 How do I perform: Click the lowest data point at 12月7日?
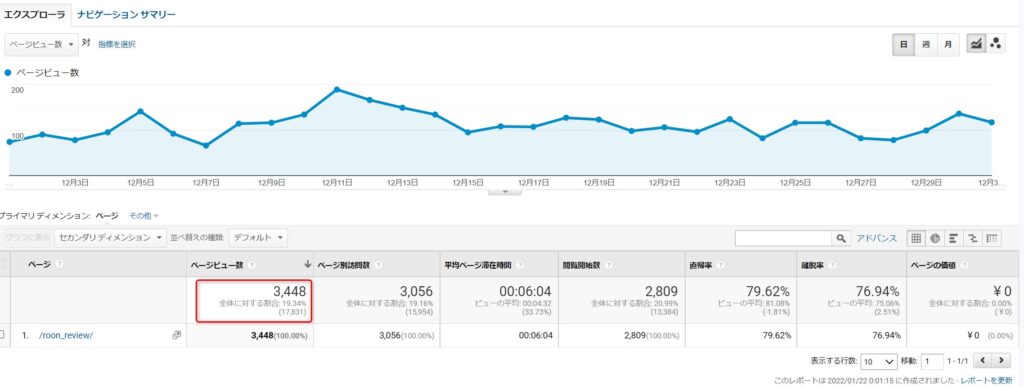point(206,146)
